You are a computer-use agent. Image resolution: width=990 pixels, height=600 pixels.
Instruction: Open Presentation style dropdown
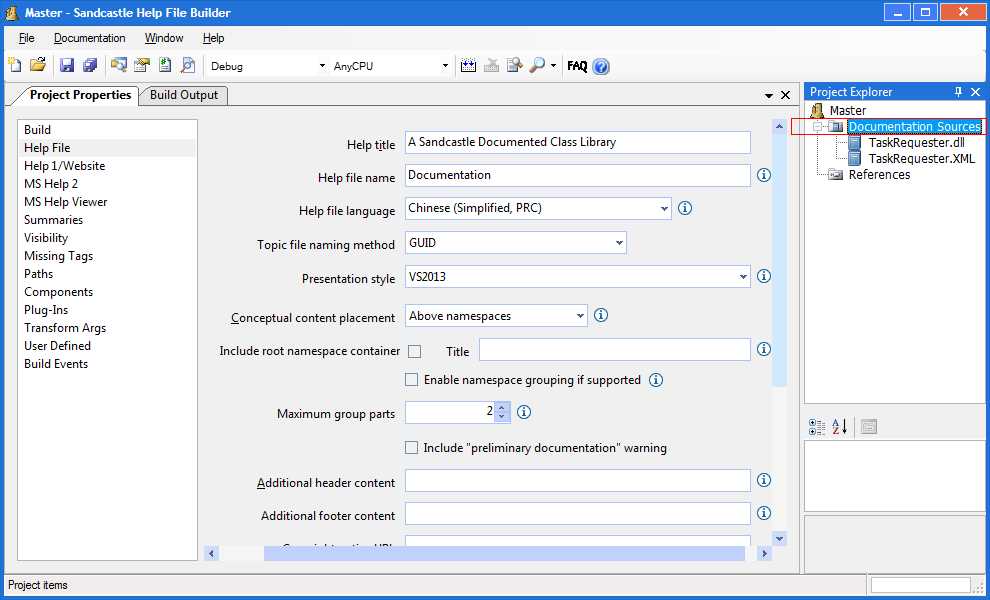click(743, 277)
